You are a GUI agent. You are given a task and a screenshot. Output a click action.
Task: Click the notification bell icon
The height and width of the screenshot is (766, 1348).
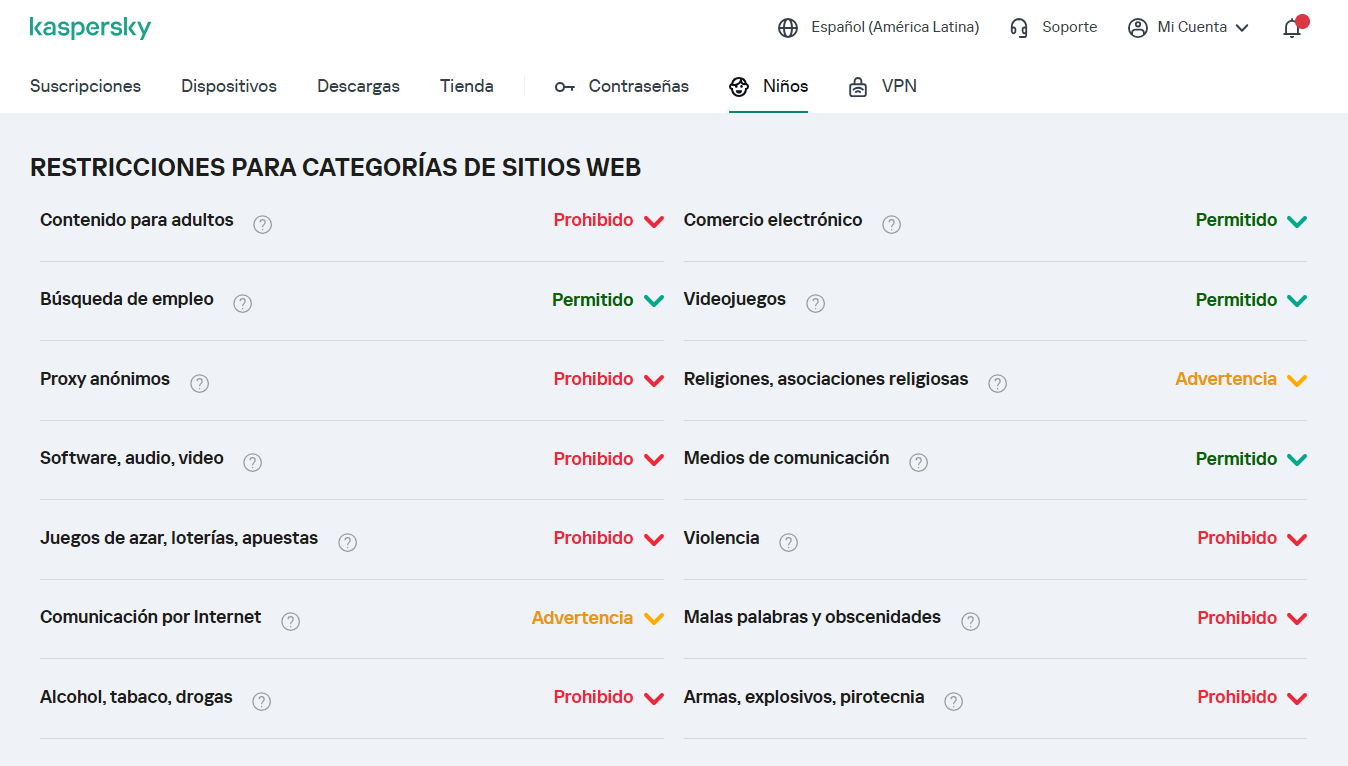point(1292,28)
